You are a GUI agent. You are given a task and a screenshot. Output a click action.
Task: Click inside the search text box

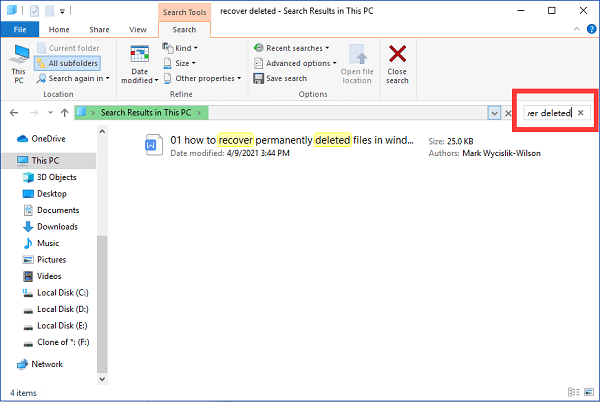click(548, 113)
